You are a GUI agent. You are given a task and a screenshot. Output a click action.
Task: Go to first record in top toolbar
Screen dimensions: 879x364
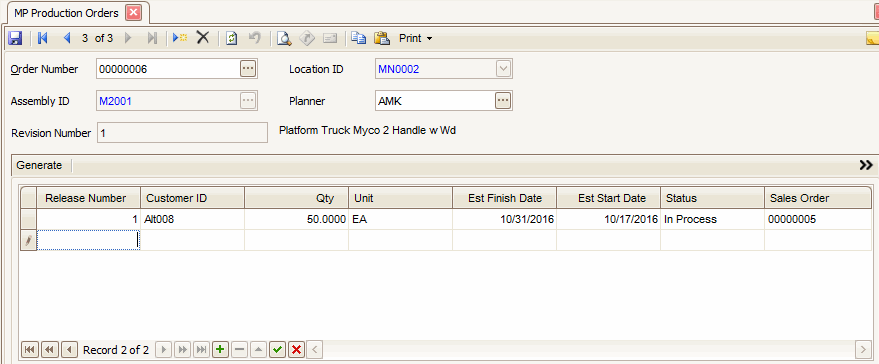click(x=43, y=38)
